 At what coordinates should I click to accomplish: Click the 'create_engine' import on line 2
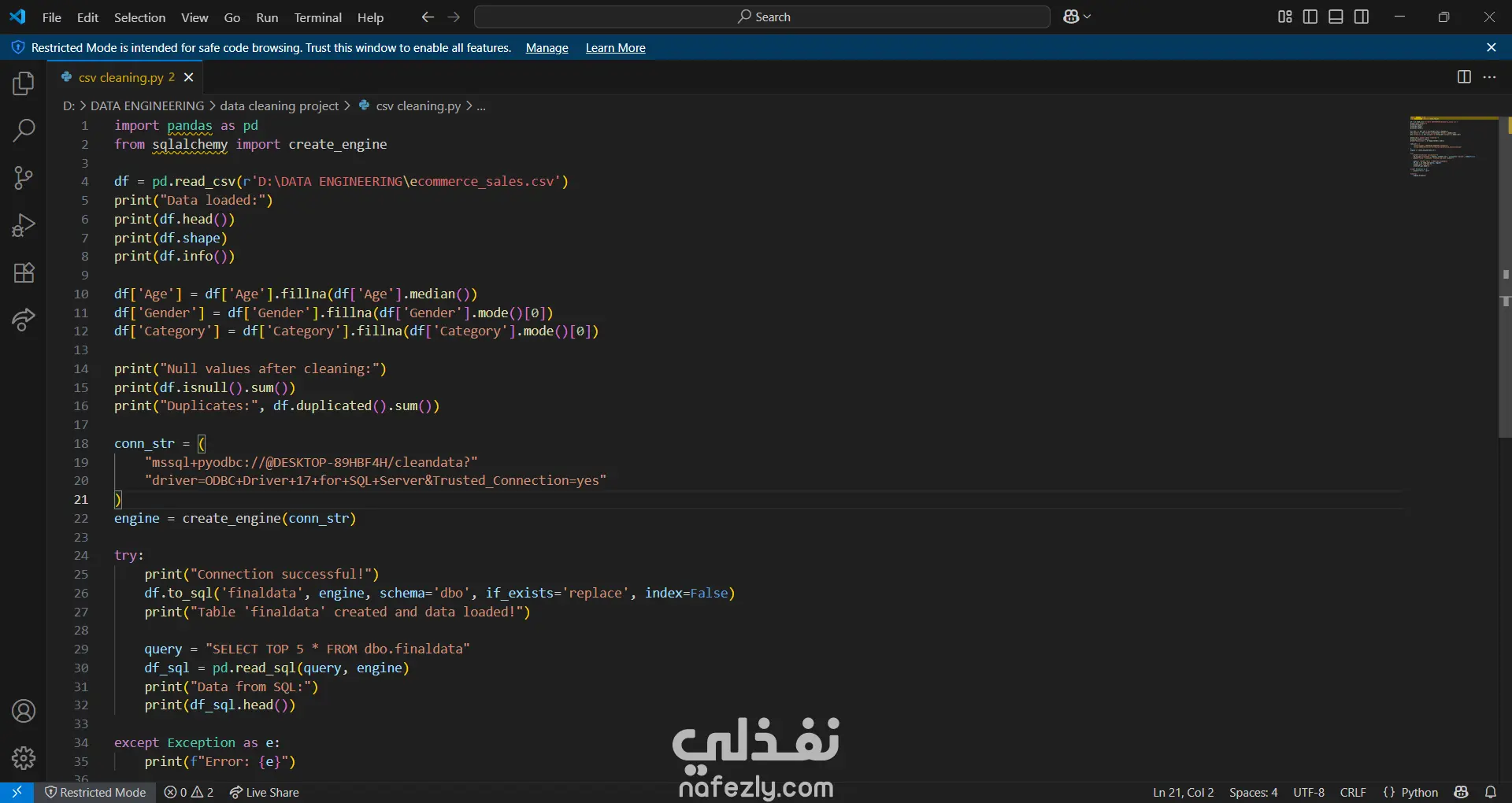pyautogui.click(x=337, y=144)
